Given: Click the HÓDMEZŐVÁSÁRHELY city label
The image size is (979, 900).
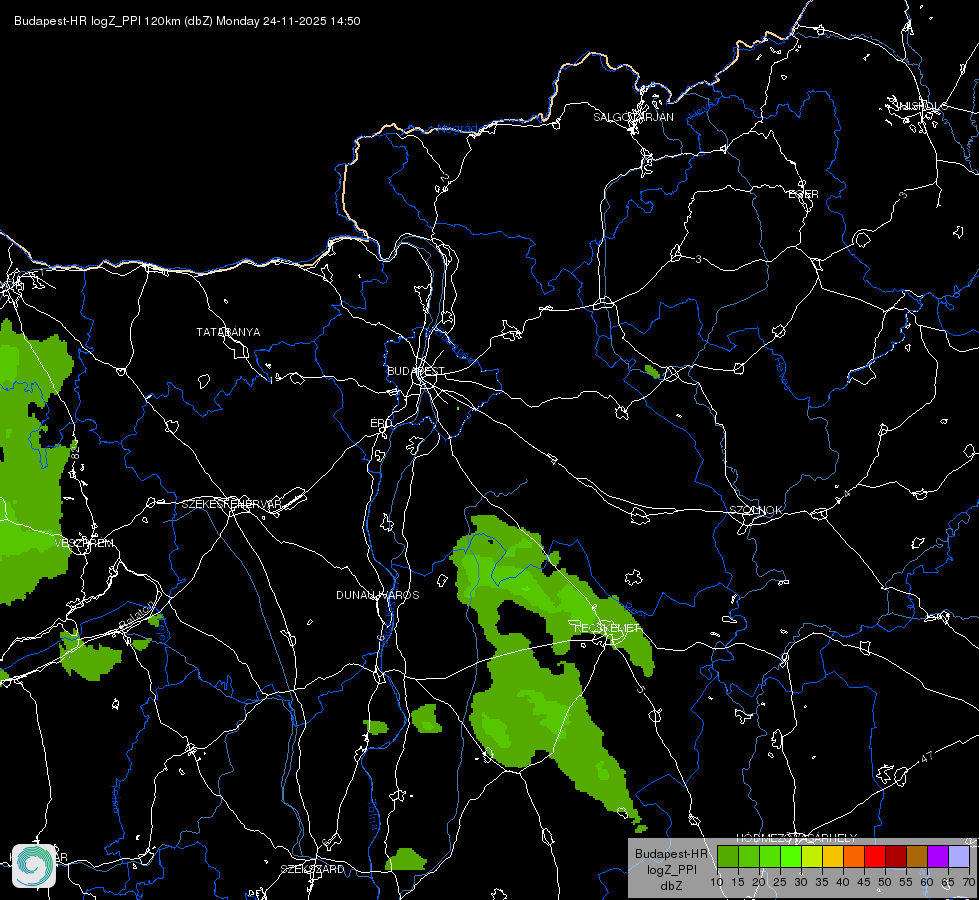Looking at the screenshot, I should [797, 838].
